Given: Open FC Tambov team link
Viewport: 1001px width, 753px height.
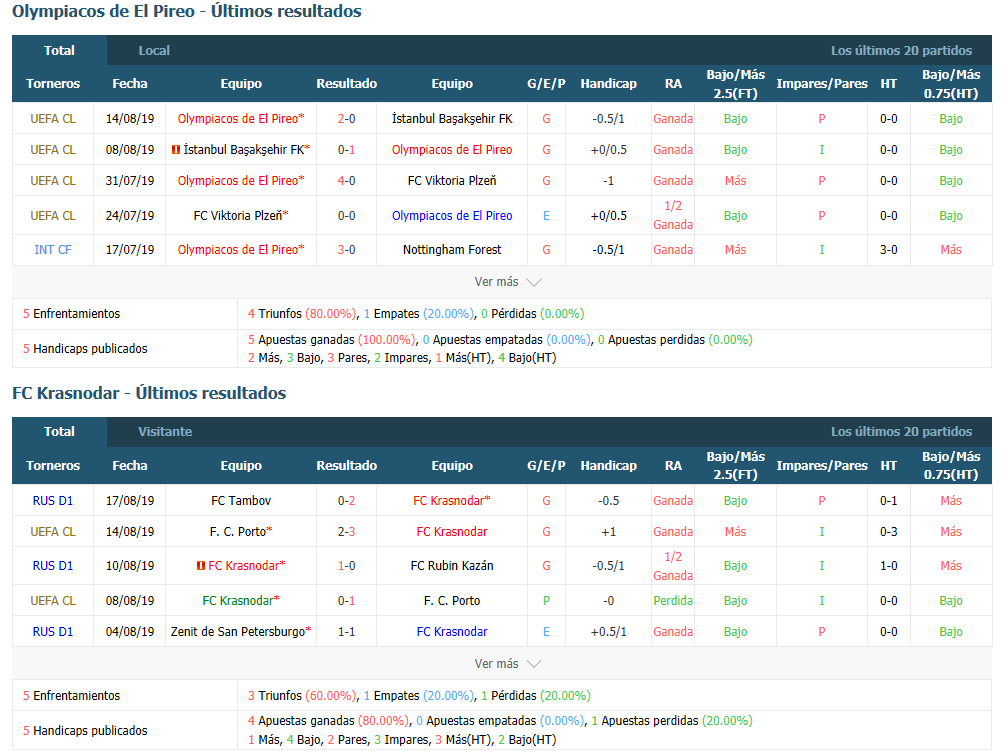Looking at the screenshot, I should coord(241,501).
